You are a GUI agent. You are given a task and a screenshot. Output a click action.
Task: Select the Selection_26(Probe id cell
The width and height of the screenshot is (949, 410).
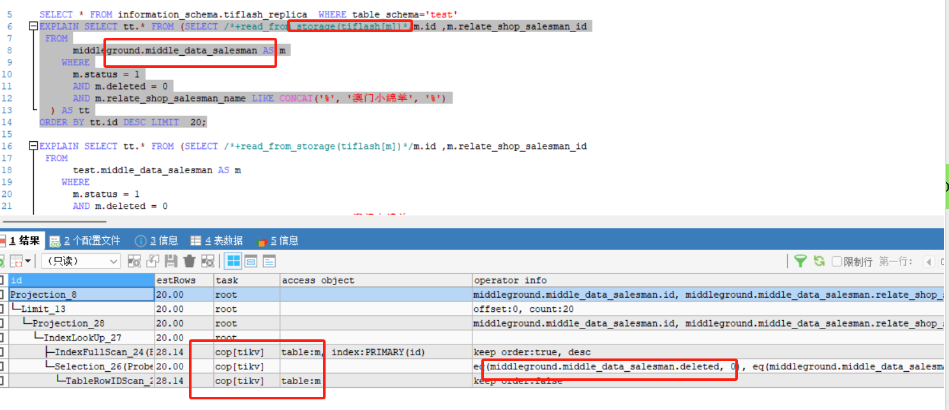pyautogui.click(x=82, y=366)
